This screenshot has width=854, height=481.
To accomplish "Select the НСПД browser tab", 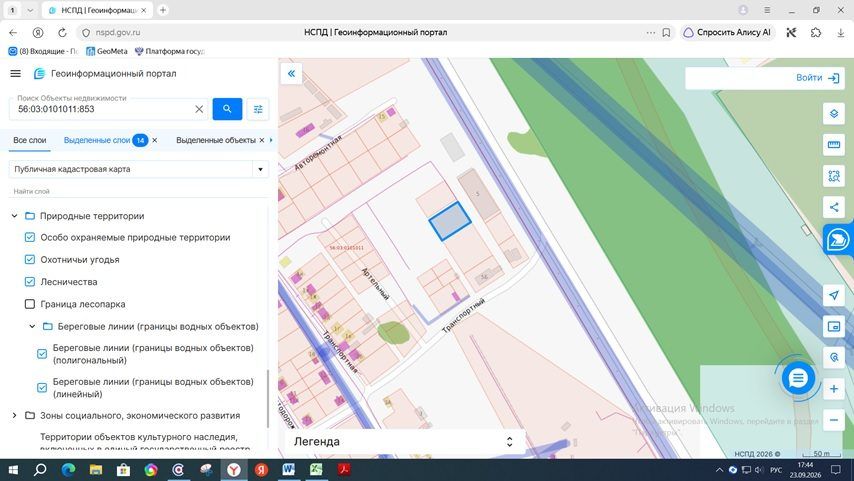I will (97, 10).
